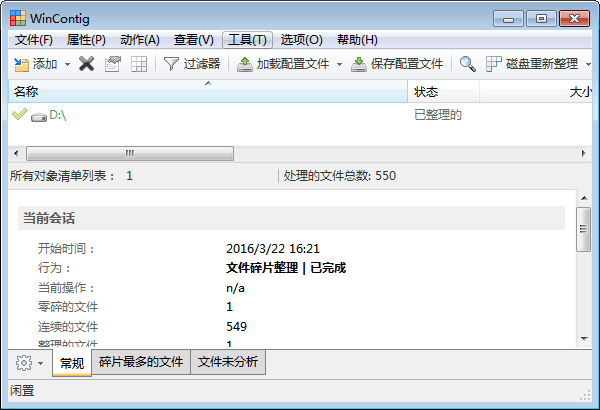Maximize the WinContig window
This screenshot has height=410, width=600.
pos(541,19)
